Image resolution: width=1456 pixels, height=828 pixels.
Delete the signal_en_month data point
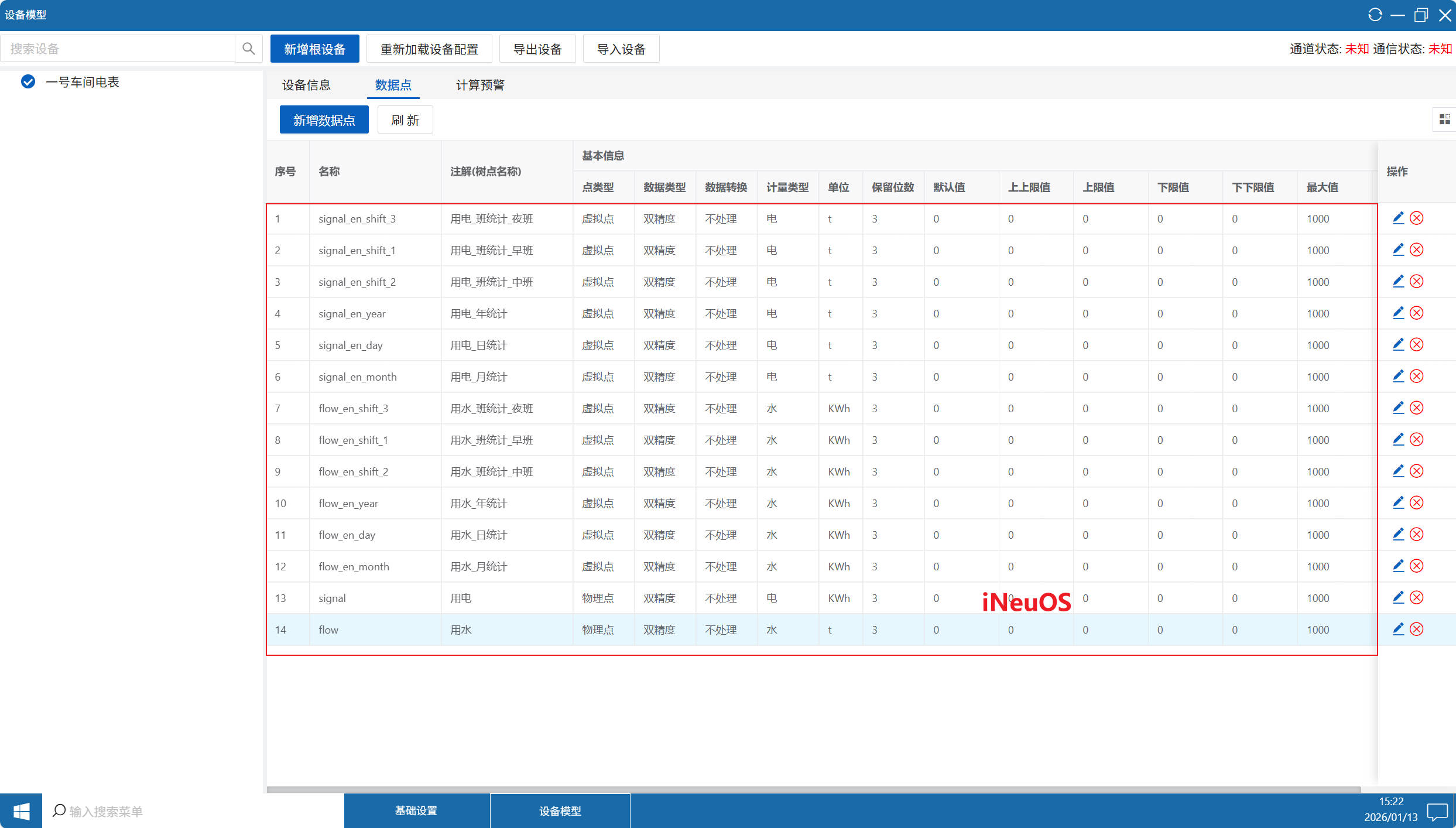(x=1416, y=377)
